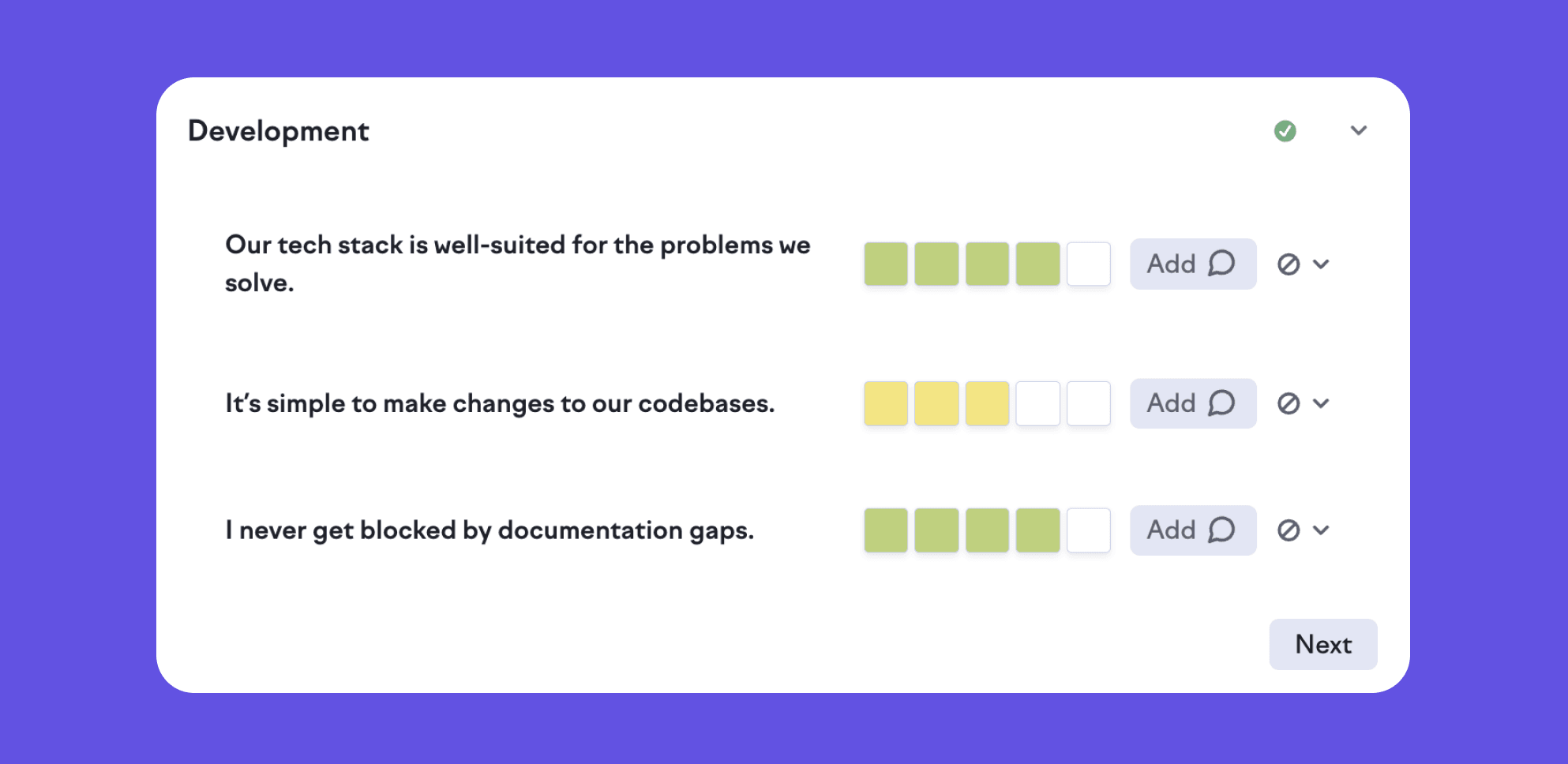Click the skip icon for codebases question

click(1289, 404)
